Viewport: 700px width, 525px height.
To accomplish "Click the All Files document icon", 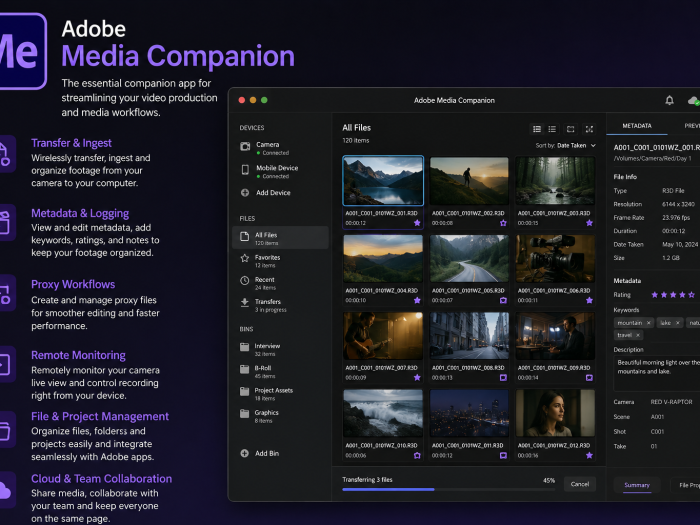I will 245,237.
